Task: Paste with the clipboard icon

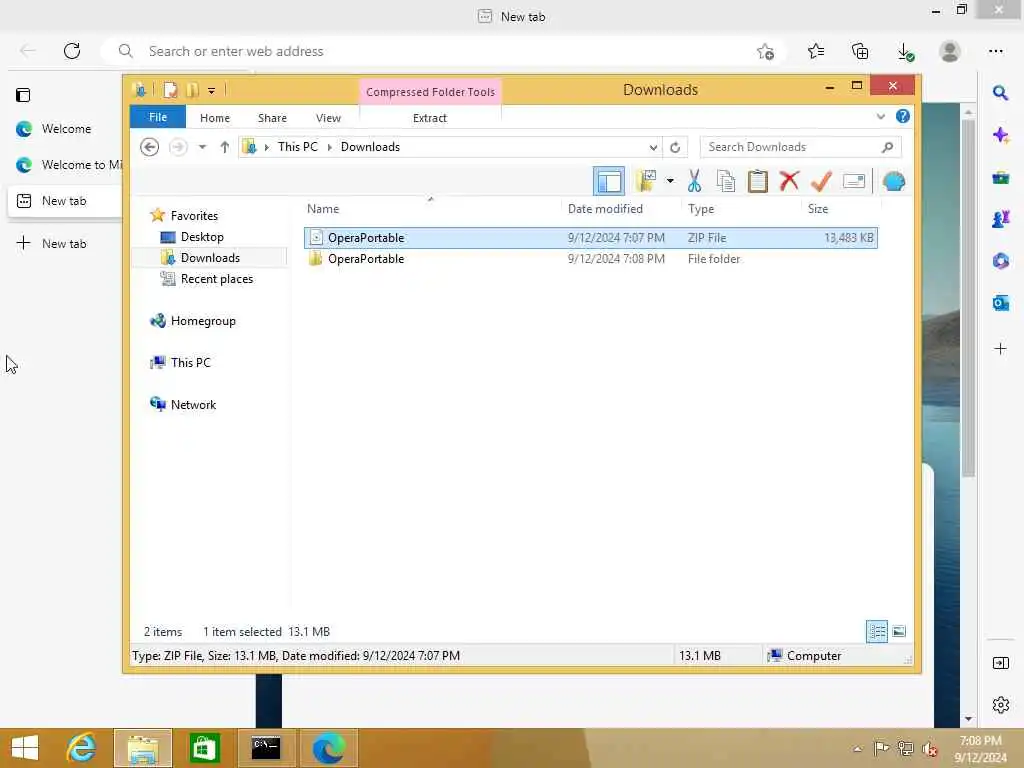Action: [x=758, y=181]
